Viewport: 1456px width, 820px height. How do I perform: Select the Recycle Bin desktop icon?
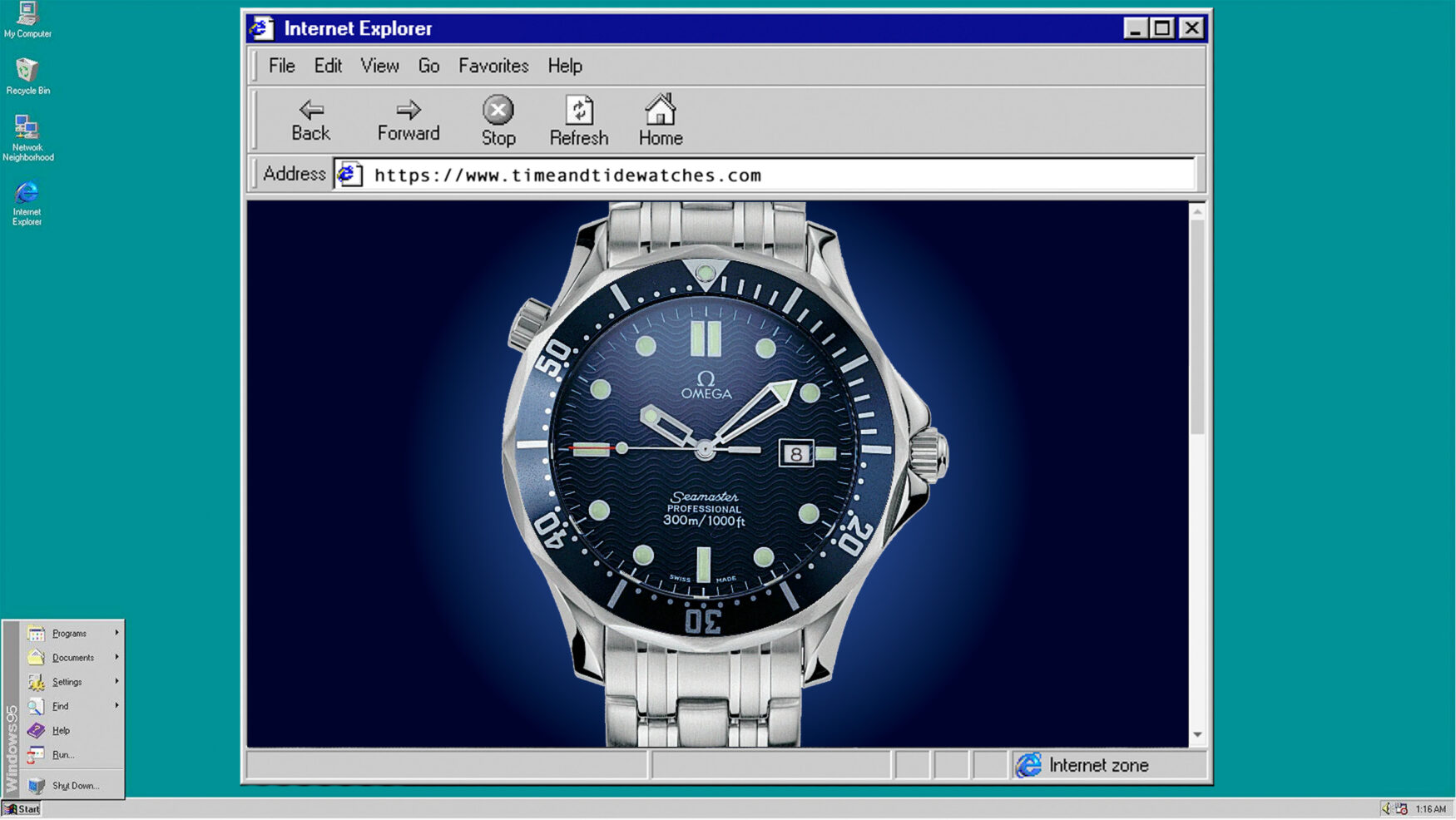tap(27, 77)
